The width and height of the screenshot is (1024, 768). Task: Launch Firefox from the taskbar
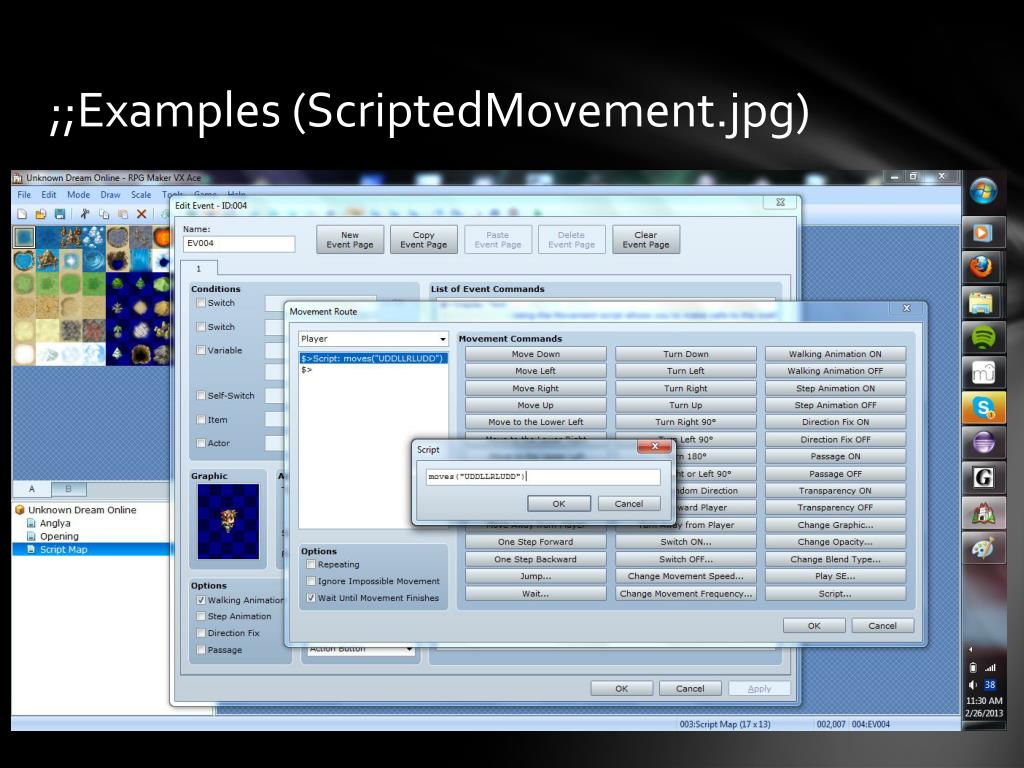pyautogui.click(x=983, y=268)
